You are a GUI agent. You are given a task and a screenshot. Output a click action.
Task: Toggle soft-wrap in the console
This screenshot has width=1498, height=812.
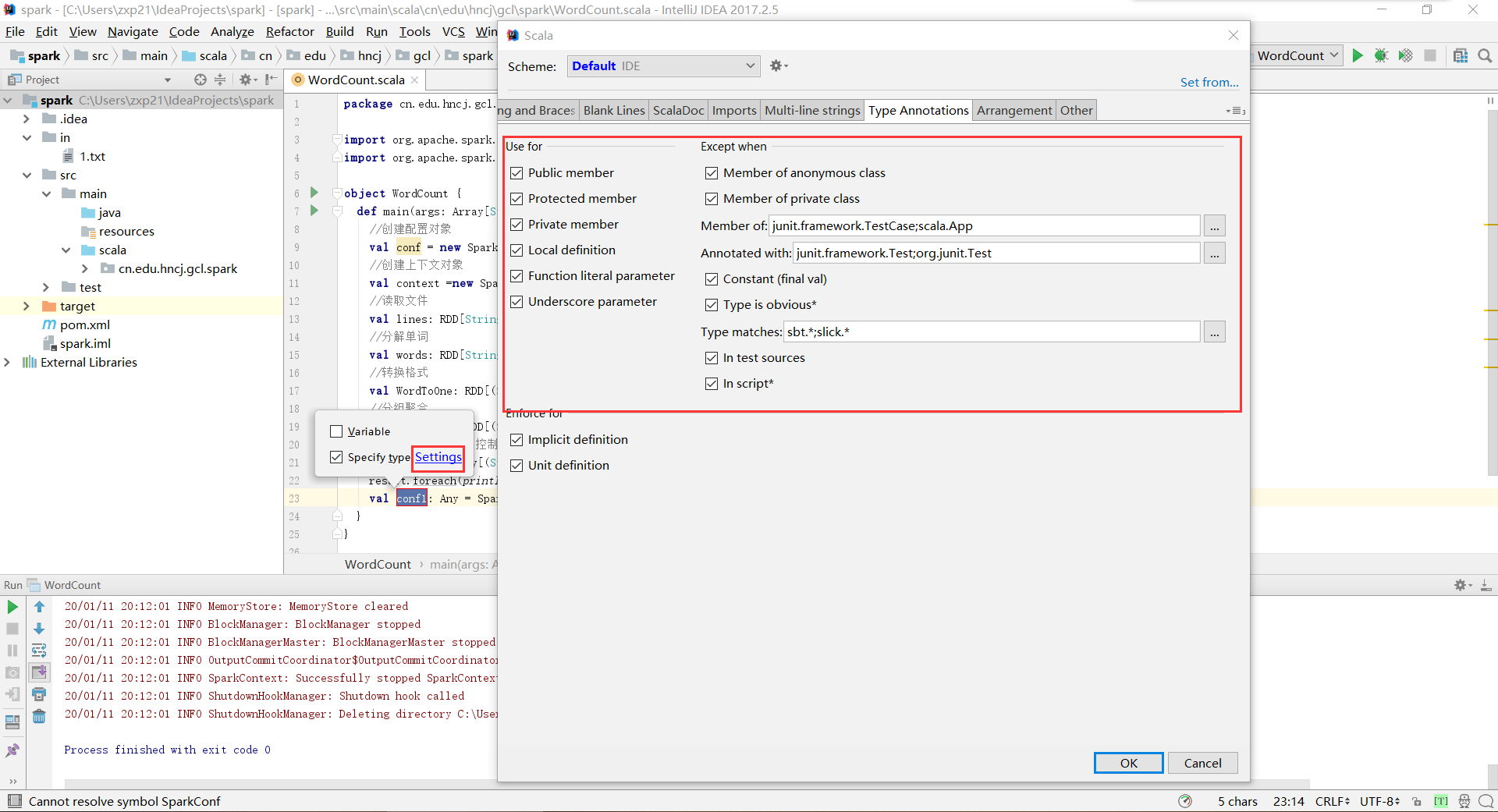(38, 650)
